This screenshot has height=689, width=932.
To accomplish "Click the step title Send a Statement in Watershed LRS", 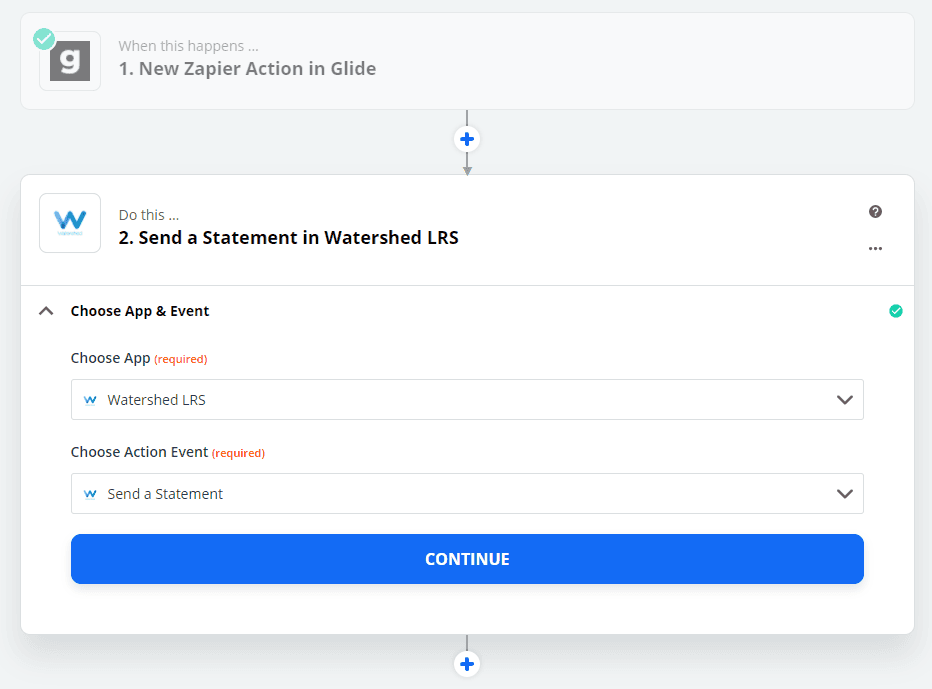I will point(288,238).
